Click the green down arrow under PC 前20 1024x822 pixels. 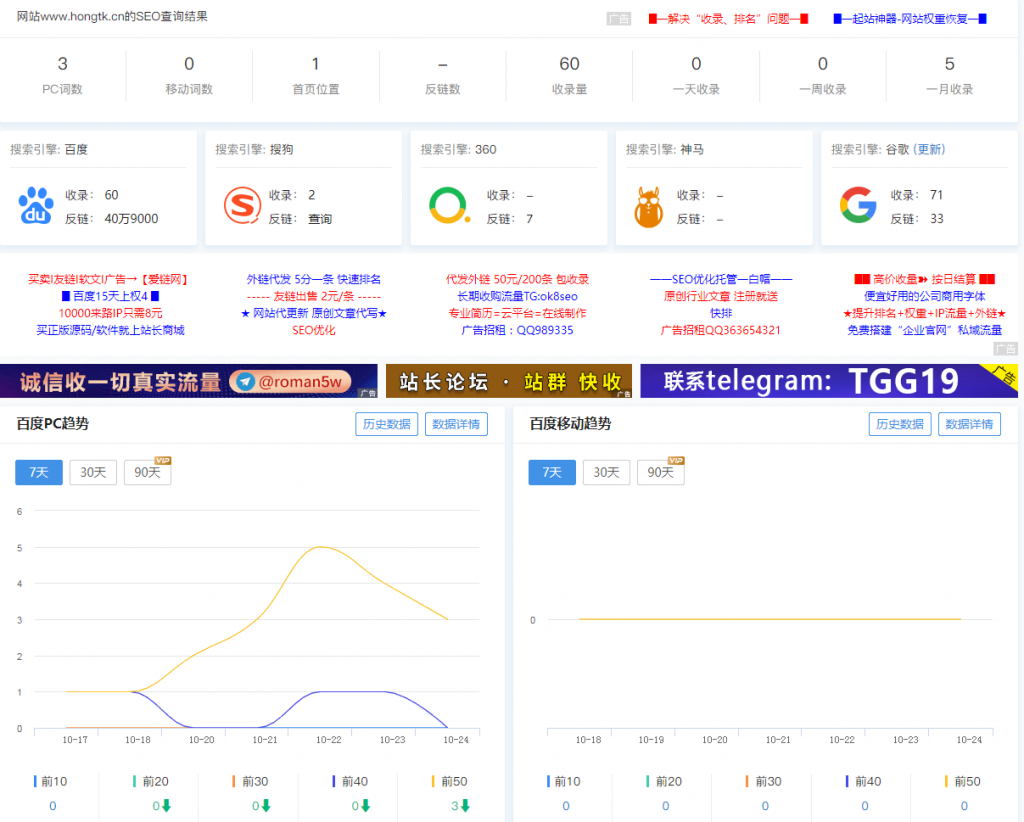(x=167, y=806)
